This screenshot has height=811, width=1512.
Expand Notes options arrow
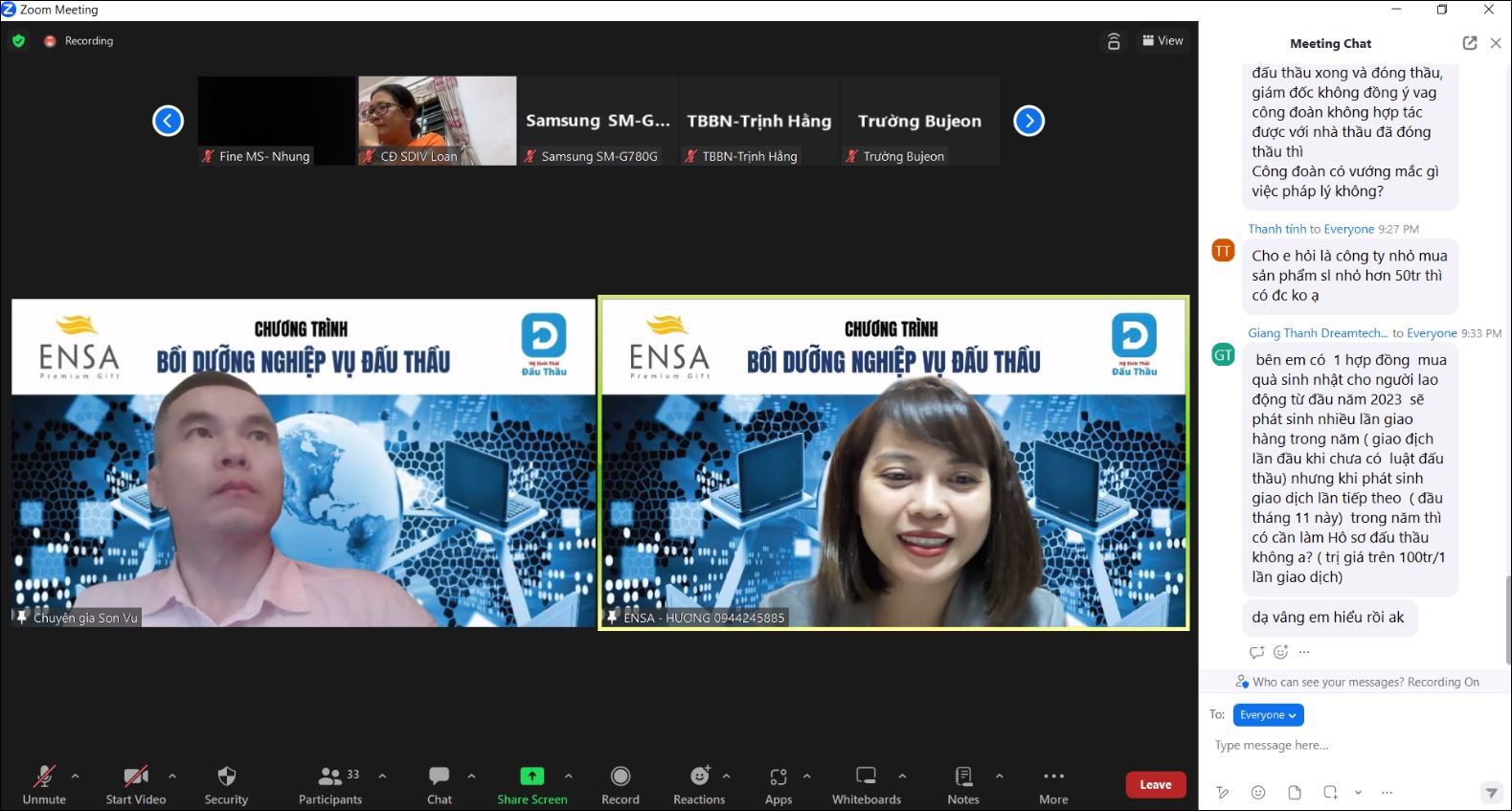(1000, 776)
